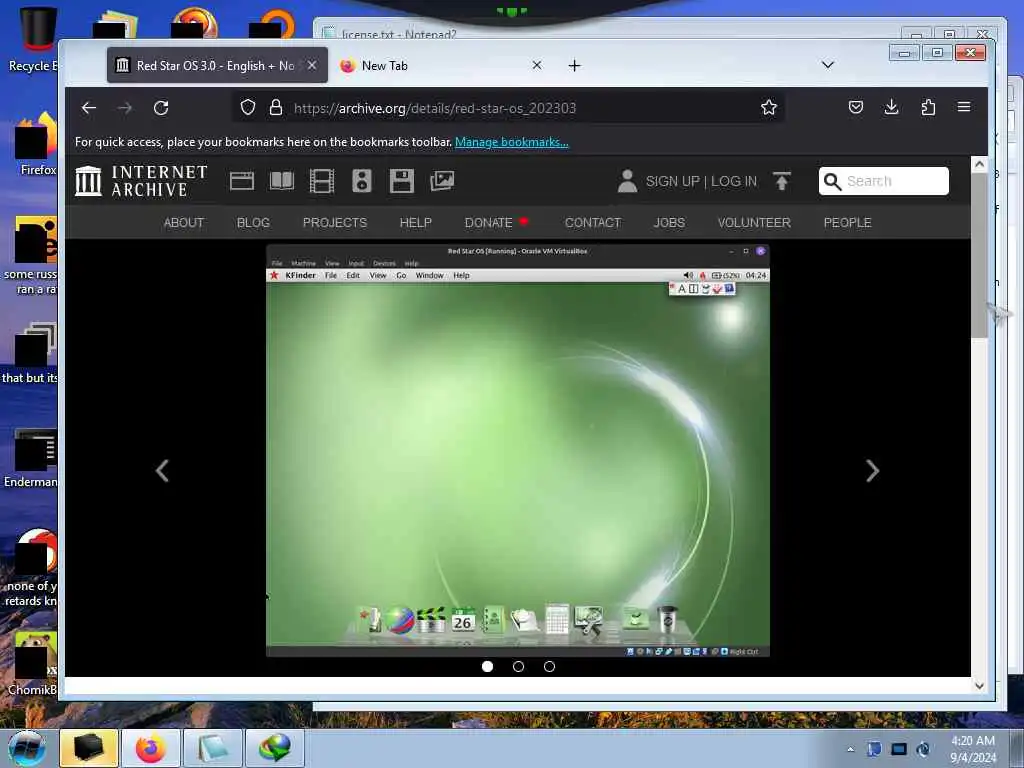Go back using browser back arrow

pyautogui.click(x=89, y=108)
